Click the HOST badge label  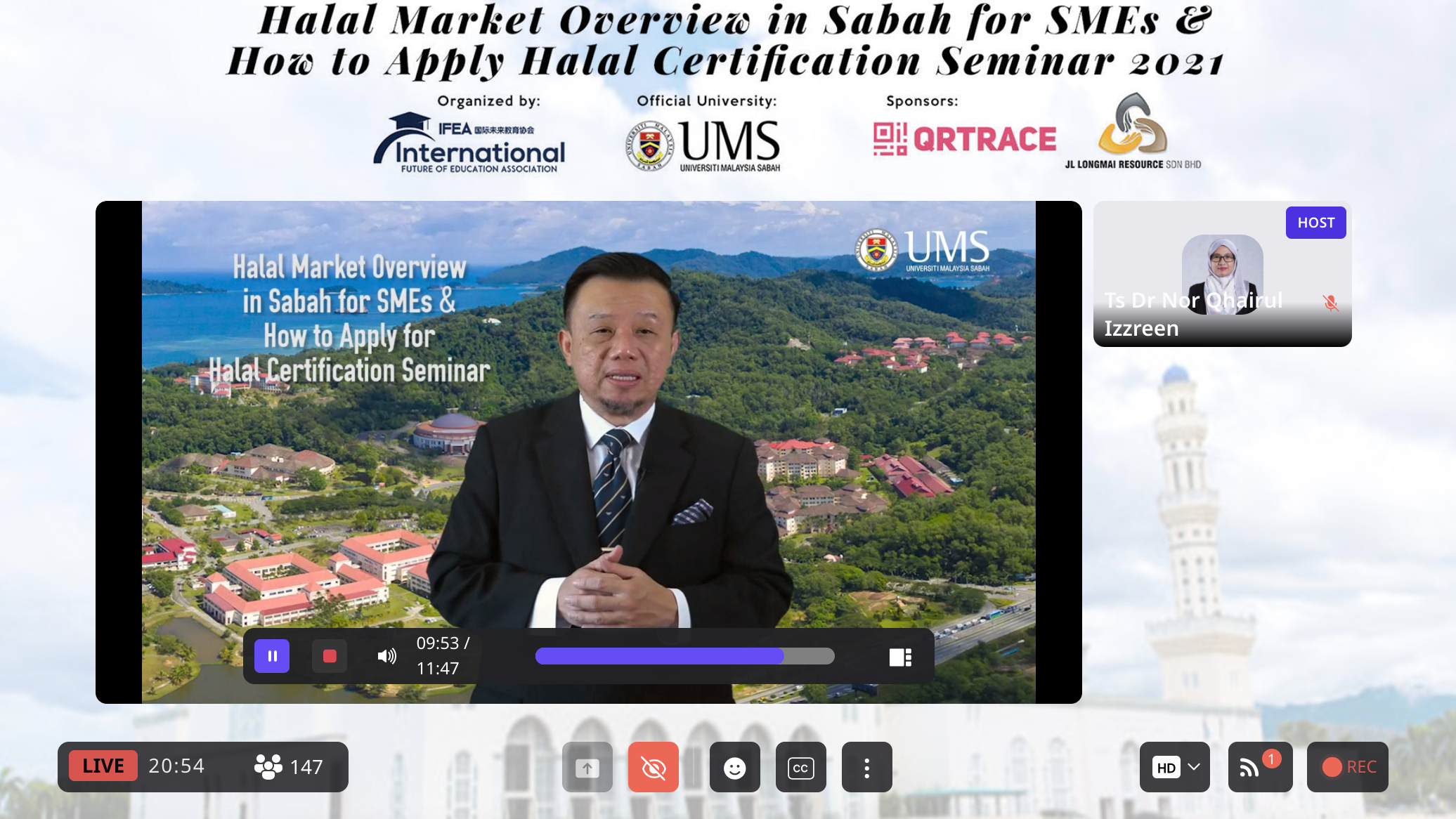coord(1315,223)
